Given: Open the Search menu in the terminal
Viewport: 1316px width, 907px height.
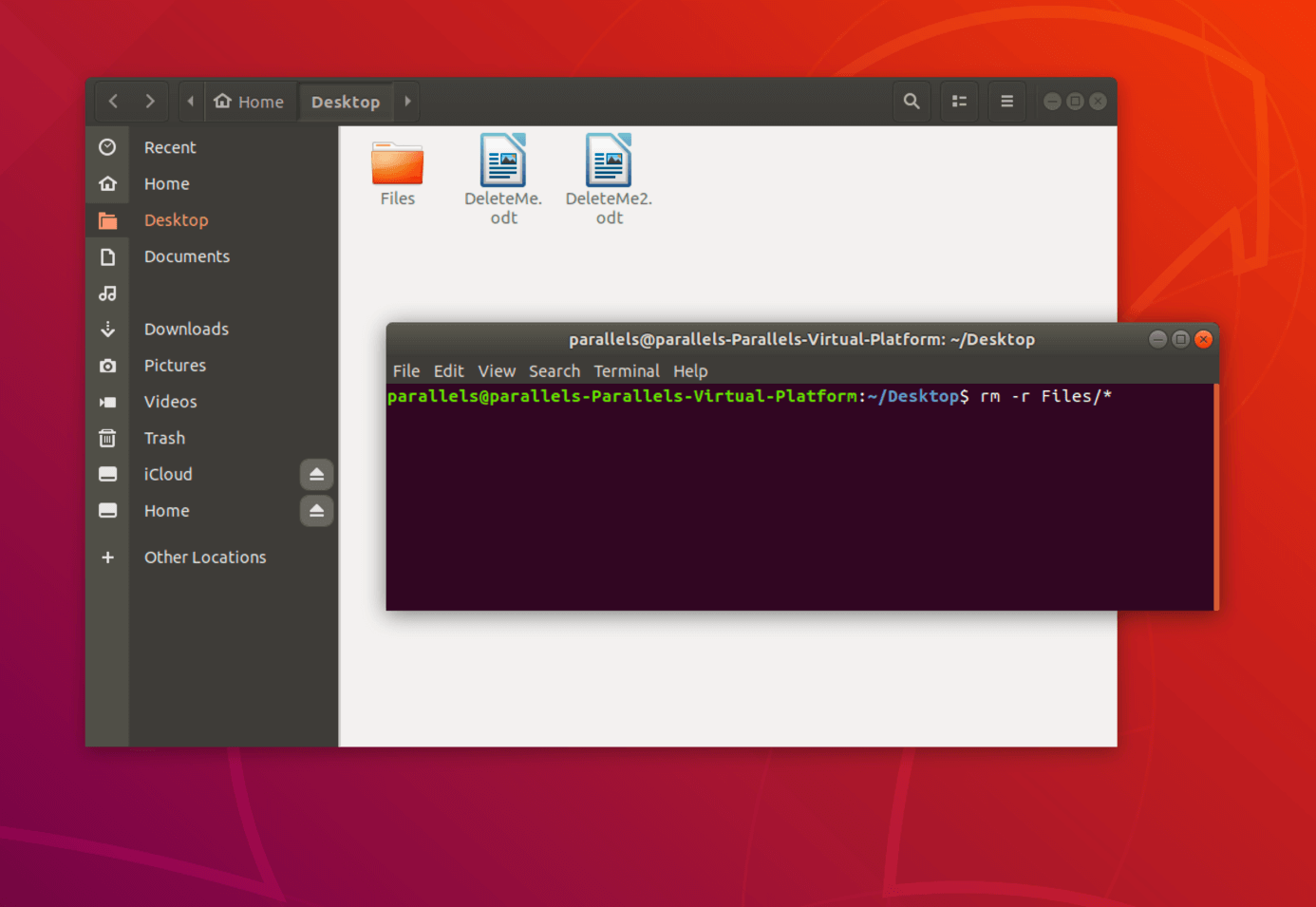Looking at the screenshot, I should point(554,370).
